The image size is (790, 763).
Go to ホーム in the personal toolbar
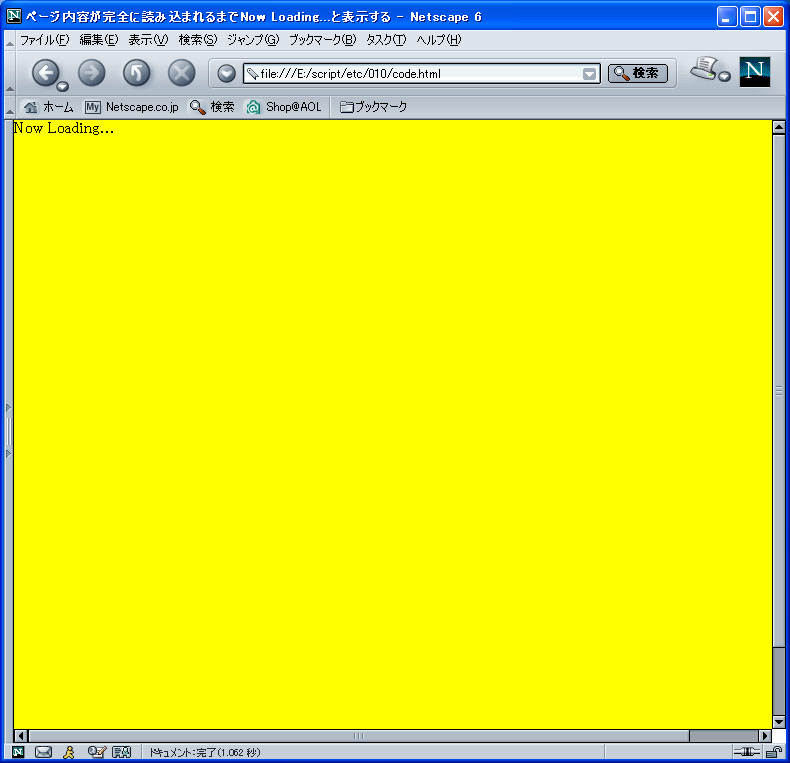(48, 107)
